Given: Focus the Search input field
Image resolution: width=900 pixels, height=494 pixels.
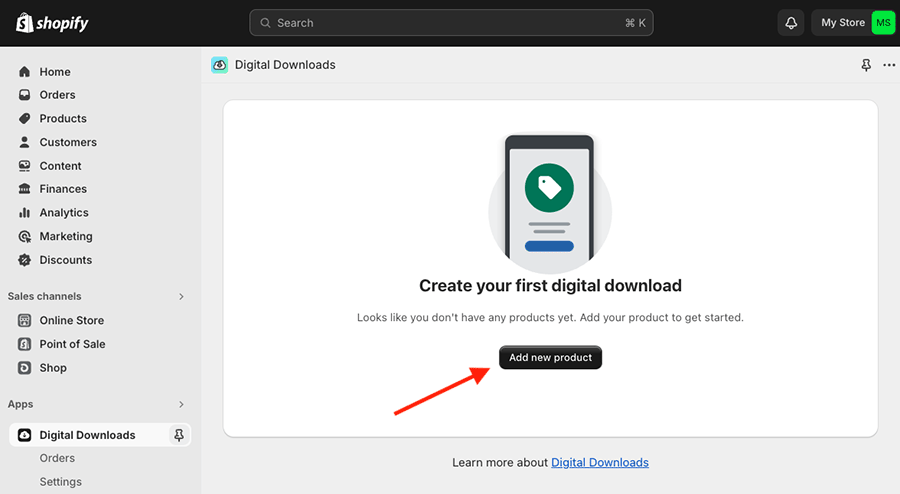Looking at the screenshot, I should point(451,23).
